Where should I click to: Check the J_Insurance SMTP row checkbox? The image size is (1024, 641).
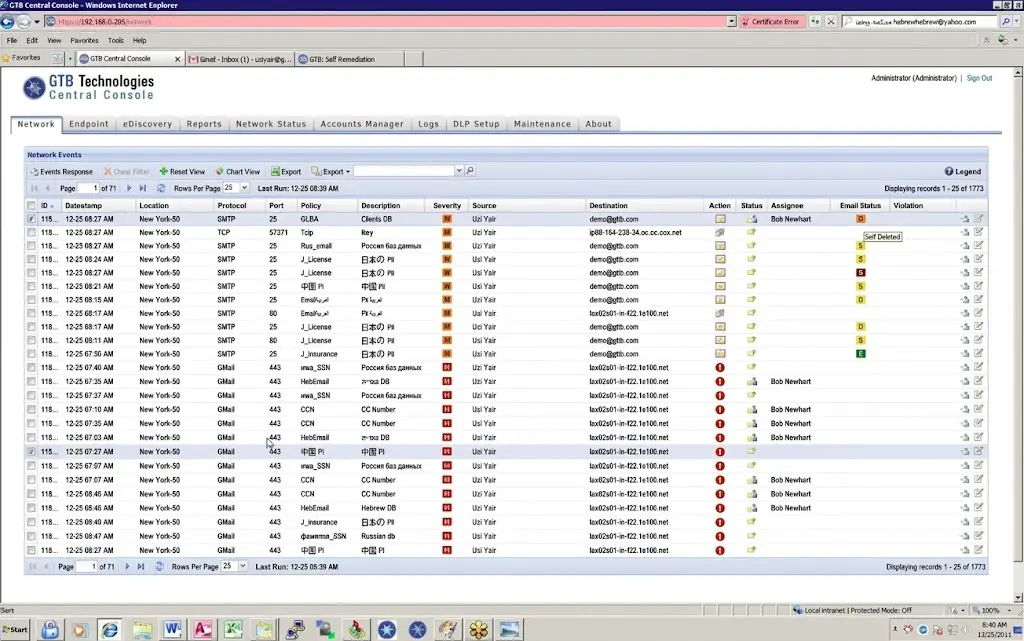(x=31, y=354)
